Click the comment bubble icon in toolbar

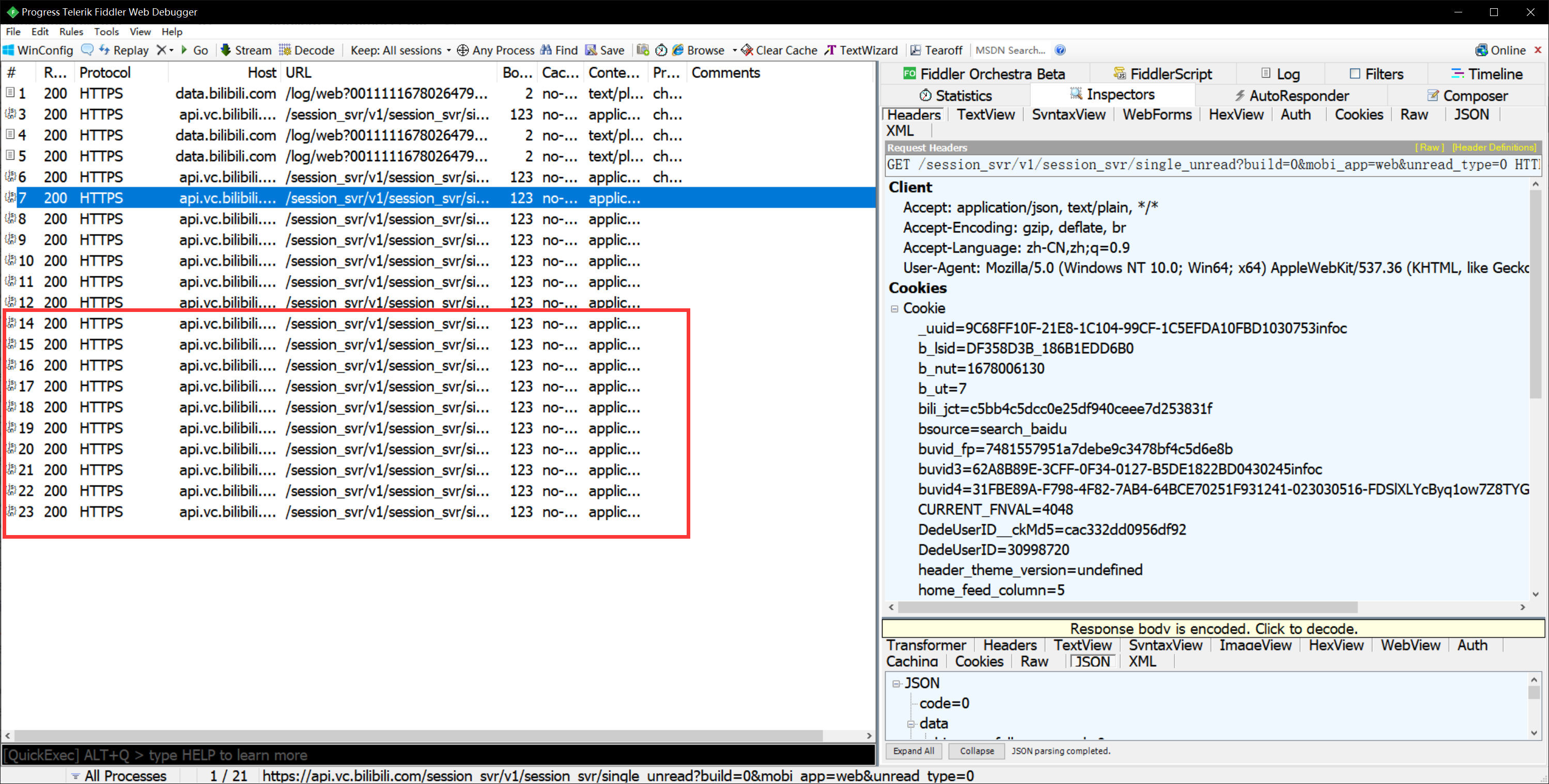[87, 50]
